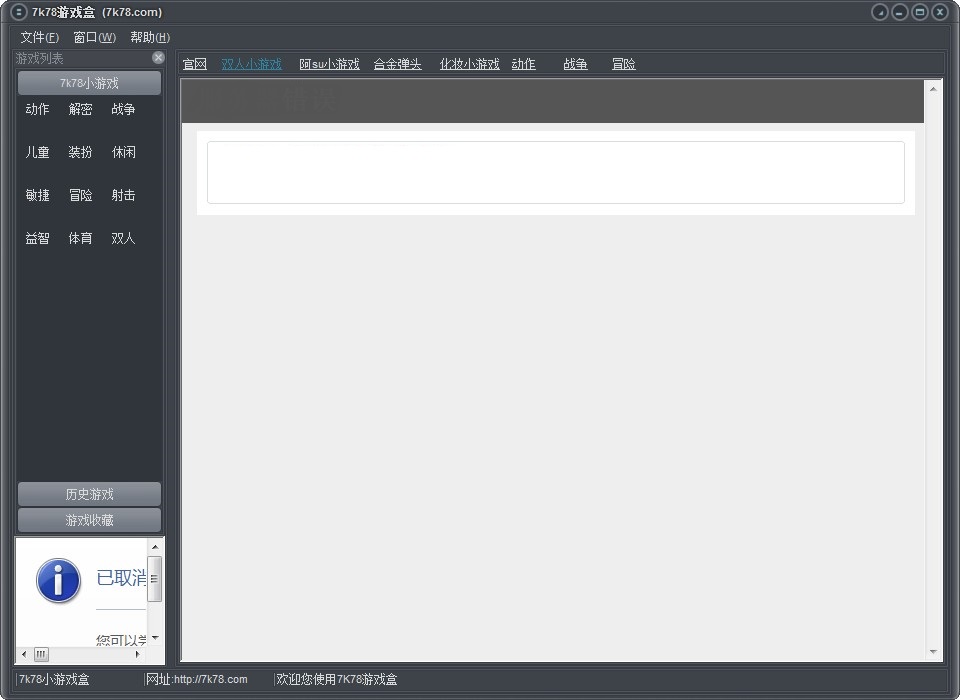This screenshot has height=700, width=960.
Task: Select the 射击 game category
Action: [x=123, y=196]
